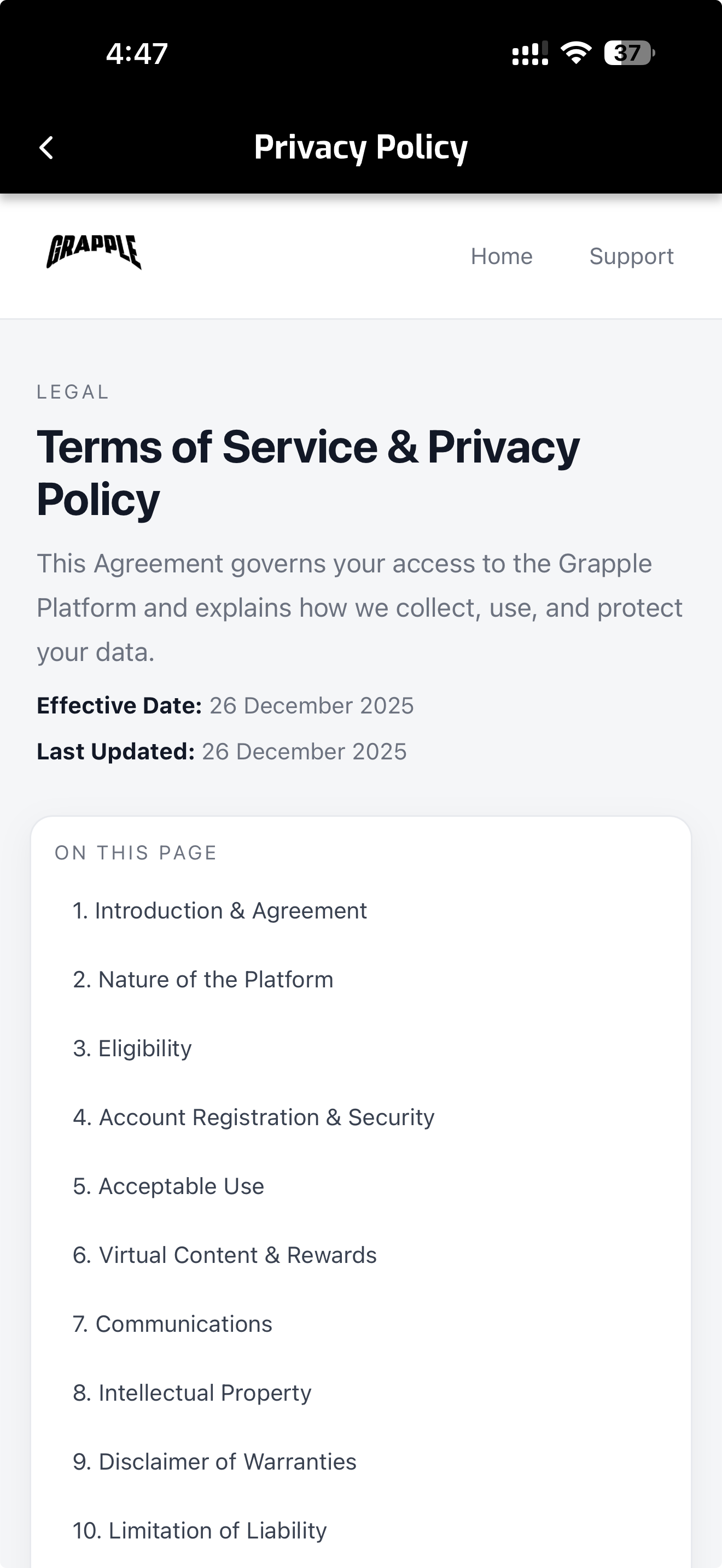Screen dimensions: 722x1568
Task: Open the Communications section link
Action: tap(172, 1323)
